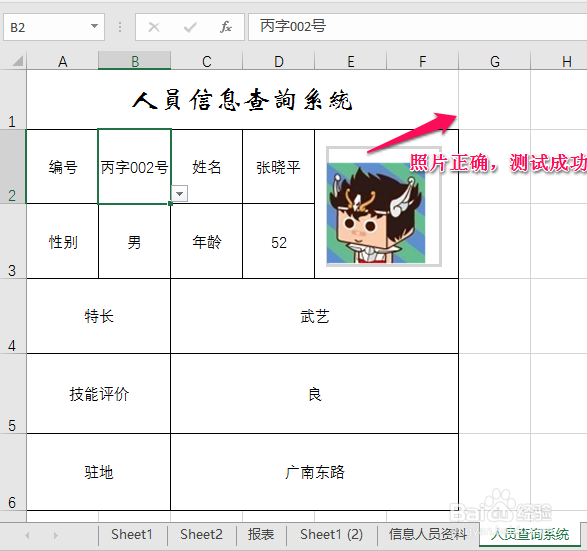The image size is (587, 551).
Task: Select column G header
Action: pos(495,61)
